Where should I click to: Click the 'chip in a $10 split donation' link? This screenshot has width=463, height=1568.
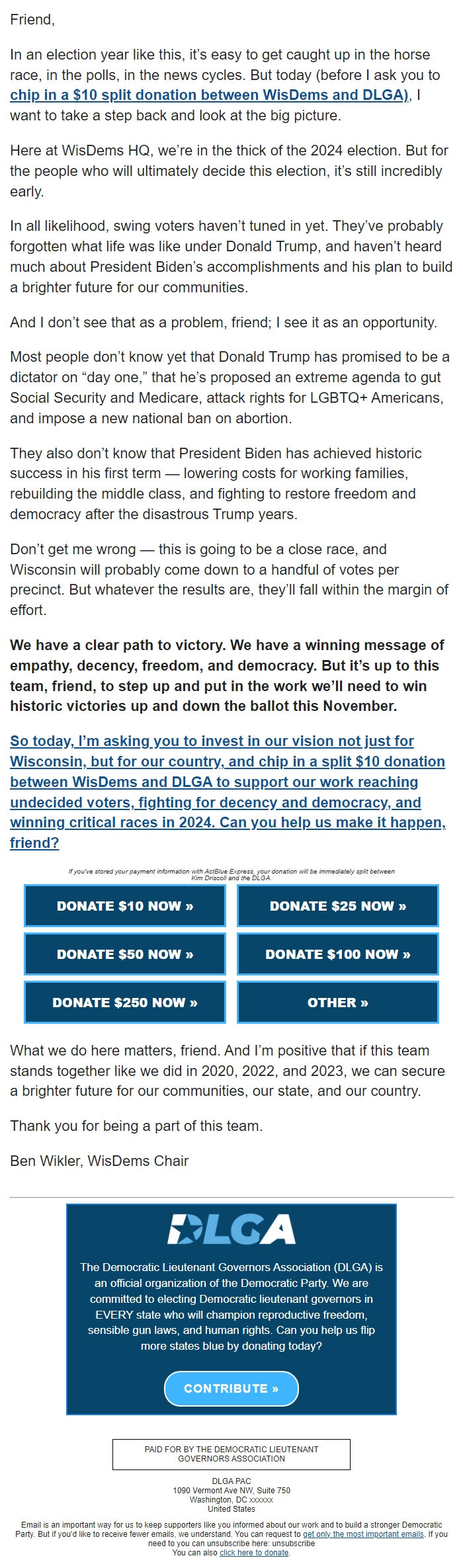pyautogui.click(x=207, y=95)
